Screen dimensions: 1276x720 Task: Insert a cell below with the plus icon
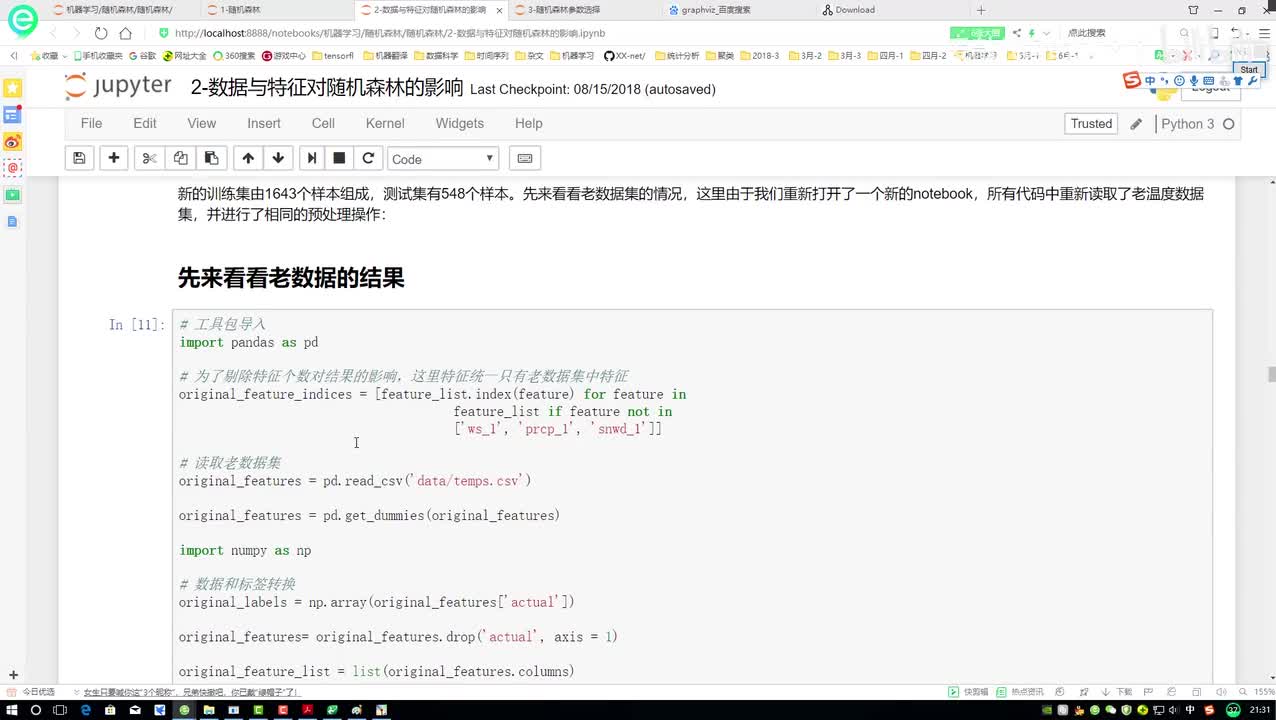coord(114,158)
